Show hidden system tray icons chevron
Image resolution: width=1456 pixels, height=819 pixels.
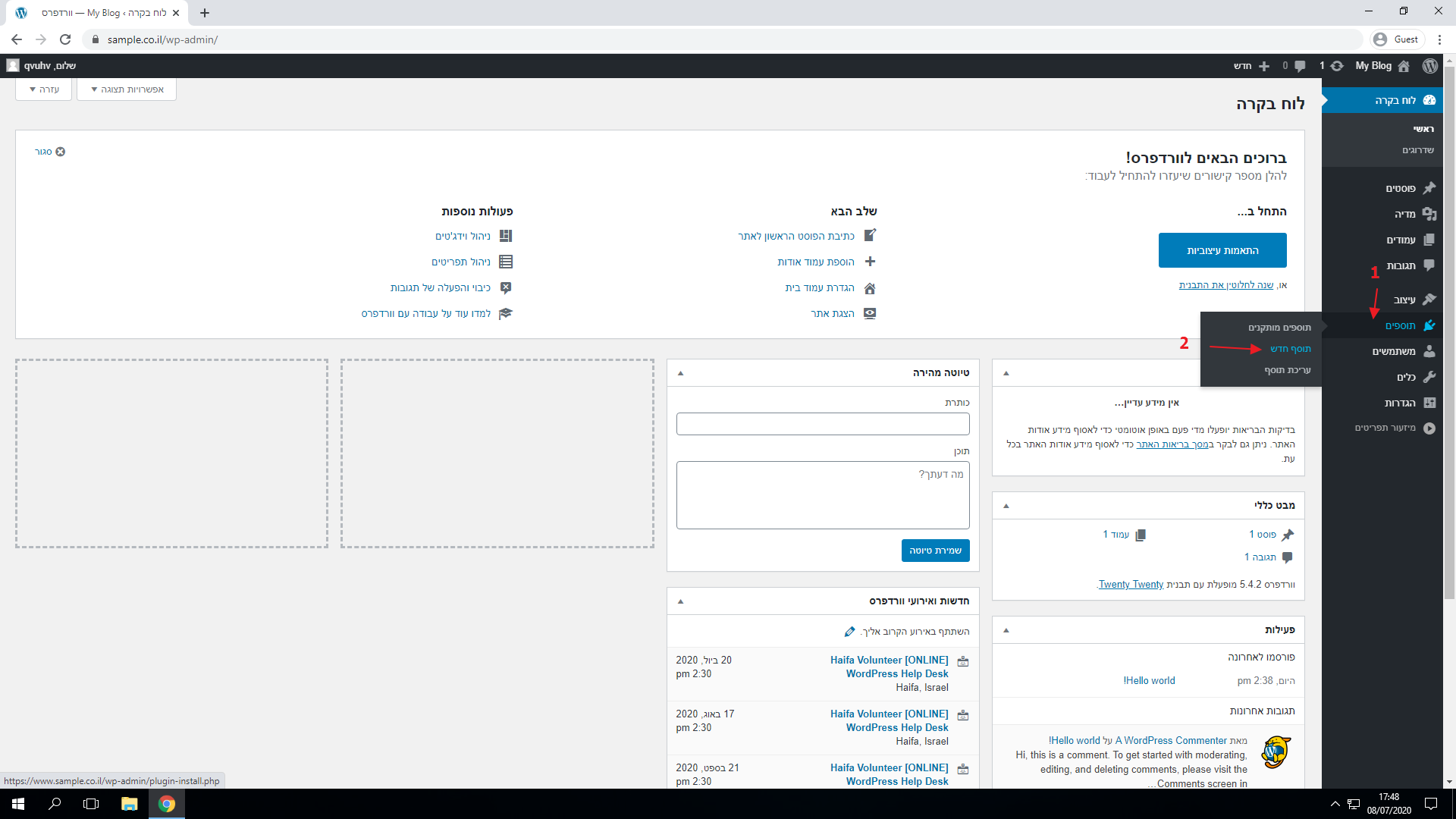coord(1335,804)
